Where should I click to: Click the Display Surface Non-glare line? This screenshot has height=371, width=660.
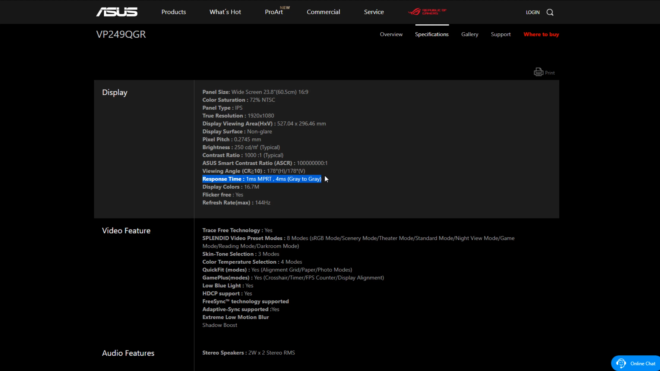coord(237,131)
